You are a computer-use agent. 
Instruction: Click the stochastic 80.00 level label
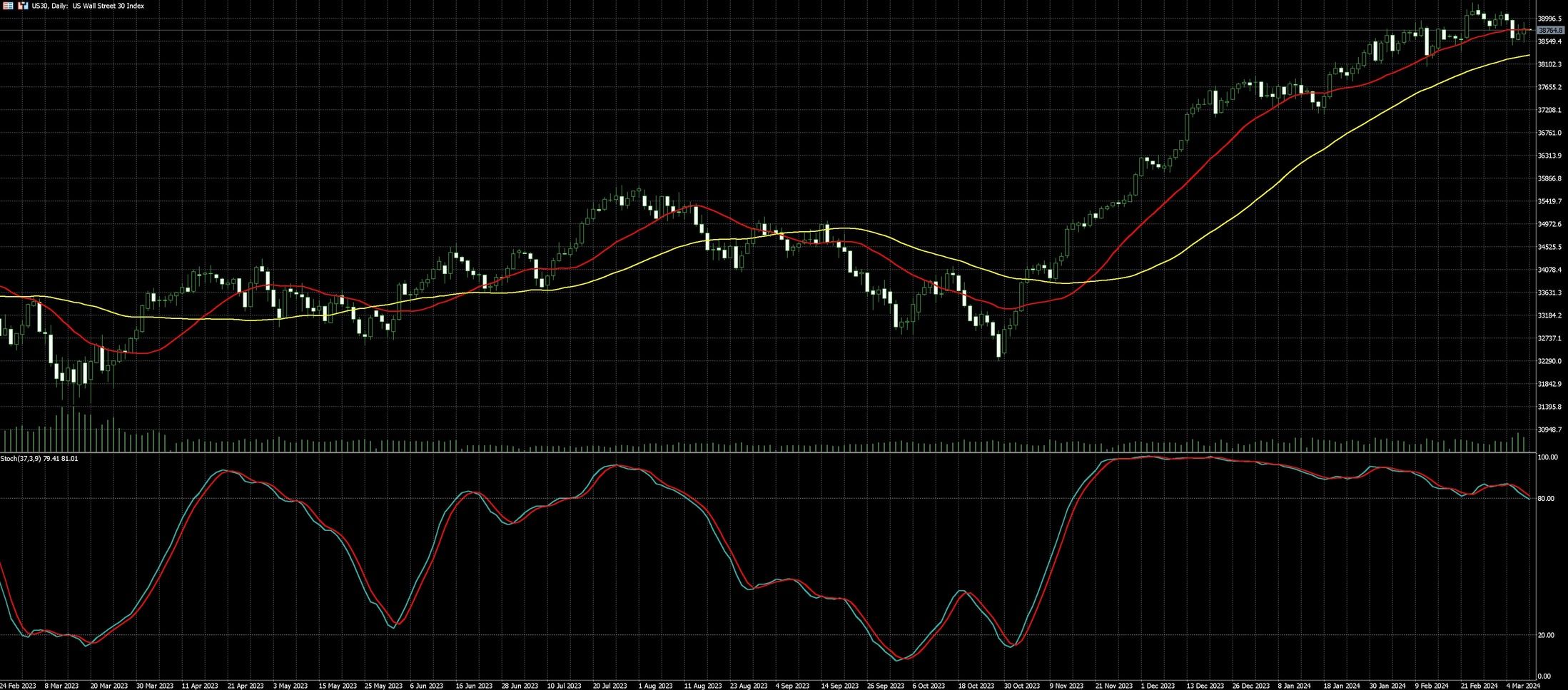1545,498
